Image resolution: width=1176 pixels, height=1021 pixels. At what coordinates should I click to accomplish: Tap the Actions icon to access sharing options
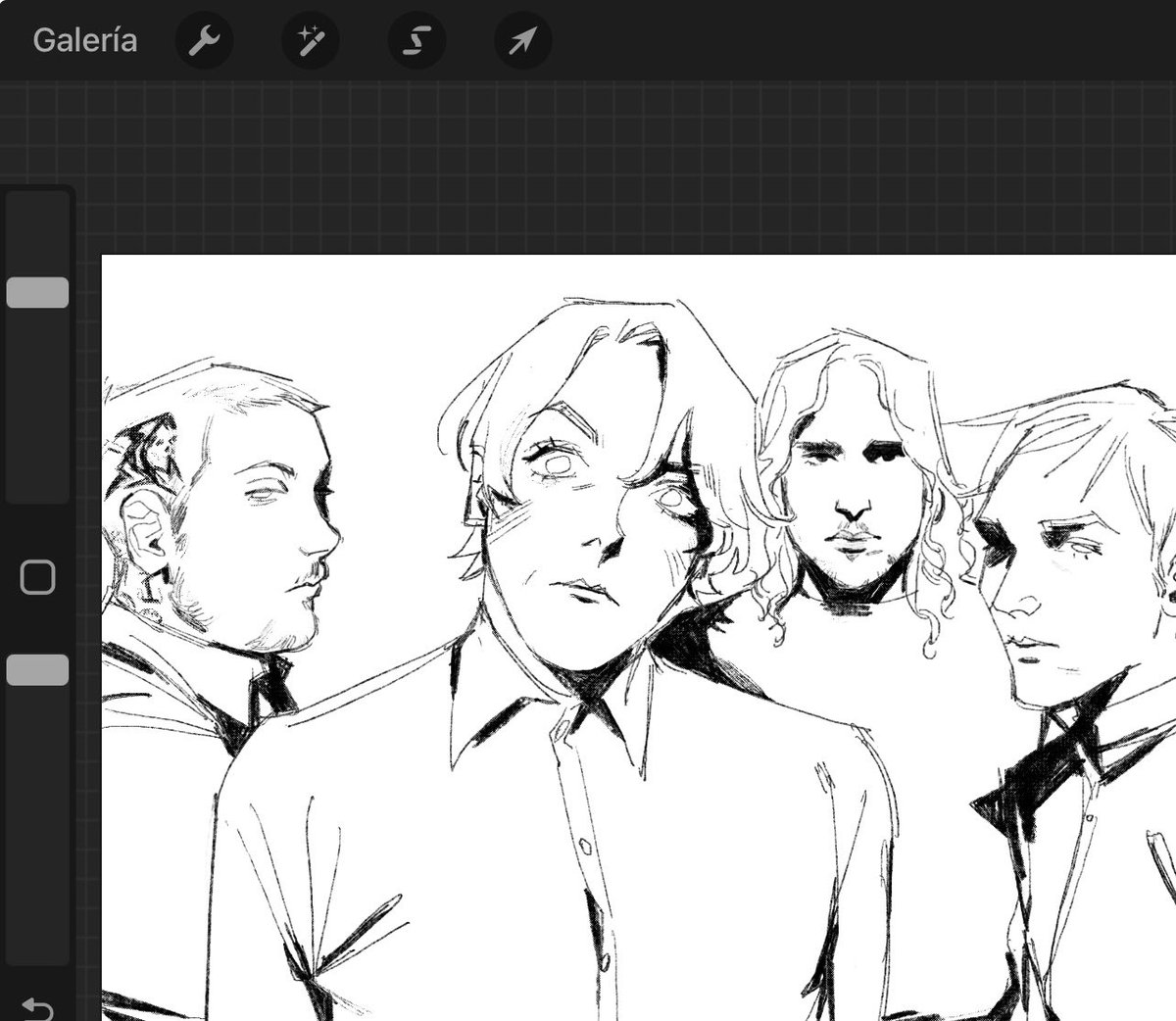tap(204, 40)
